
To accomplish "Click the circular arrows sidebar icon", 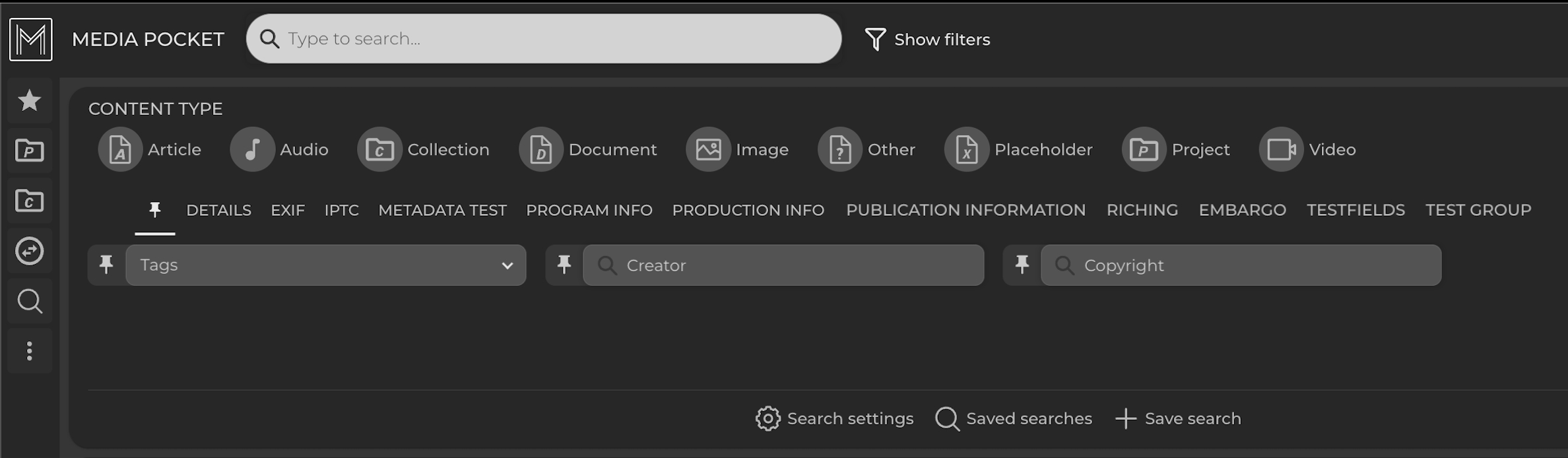I will (x=29, y=251).
